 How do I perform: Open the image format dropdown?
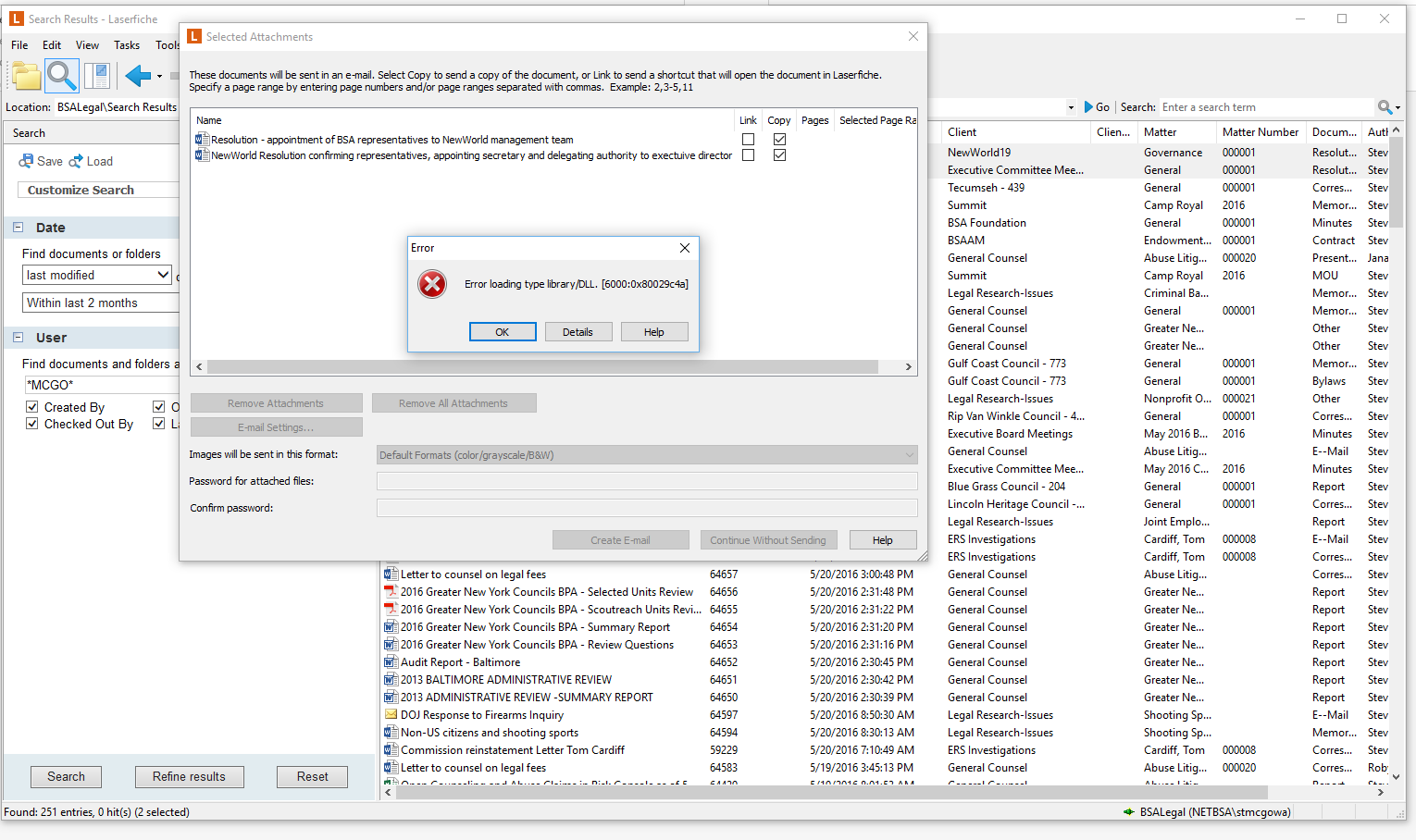point(647,454)
